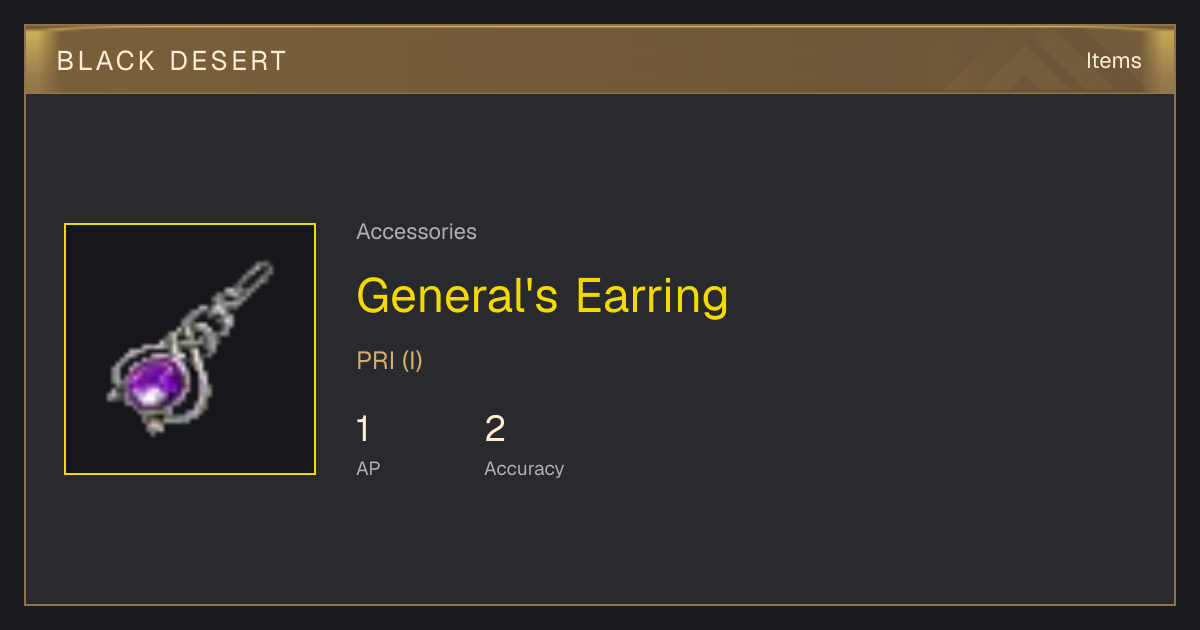The image size is (1200, 630).
Task: Select the PRI enhancement text
Action: coord(376,361)
